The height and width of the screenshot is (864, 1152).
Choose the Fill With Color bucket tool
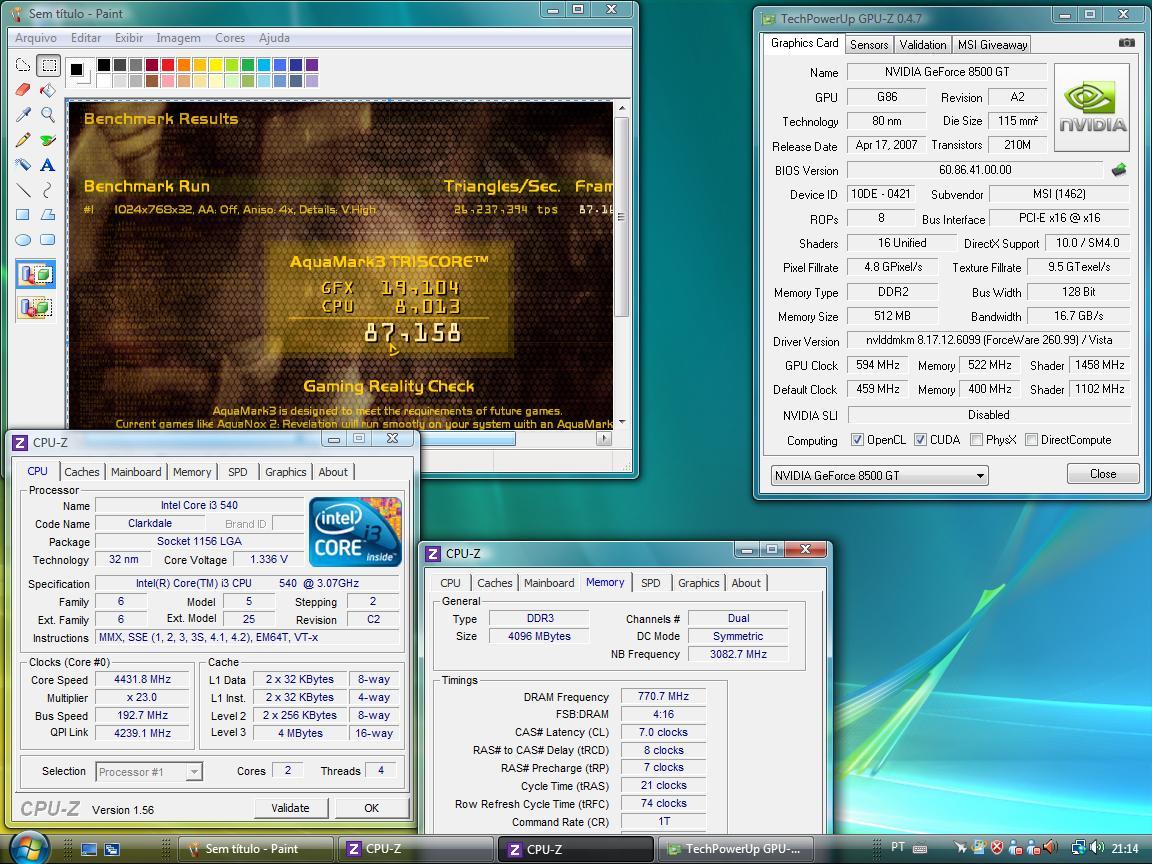click(x=48, y=90)
